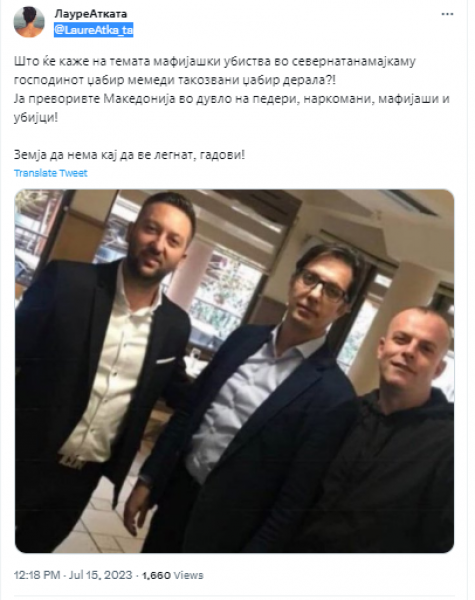The height and width of the screenshot is (600, 475).
Task: Click the Jul 15, 2023 date
Action: click(100, 575)
